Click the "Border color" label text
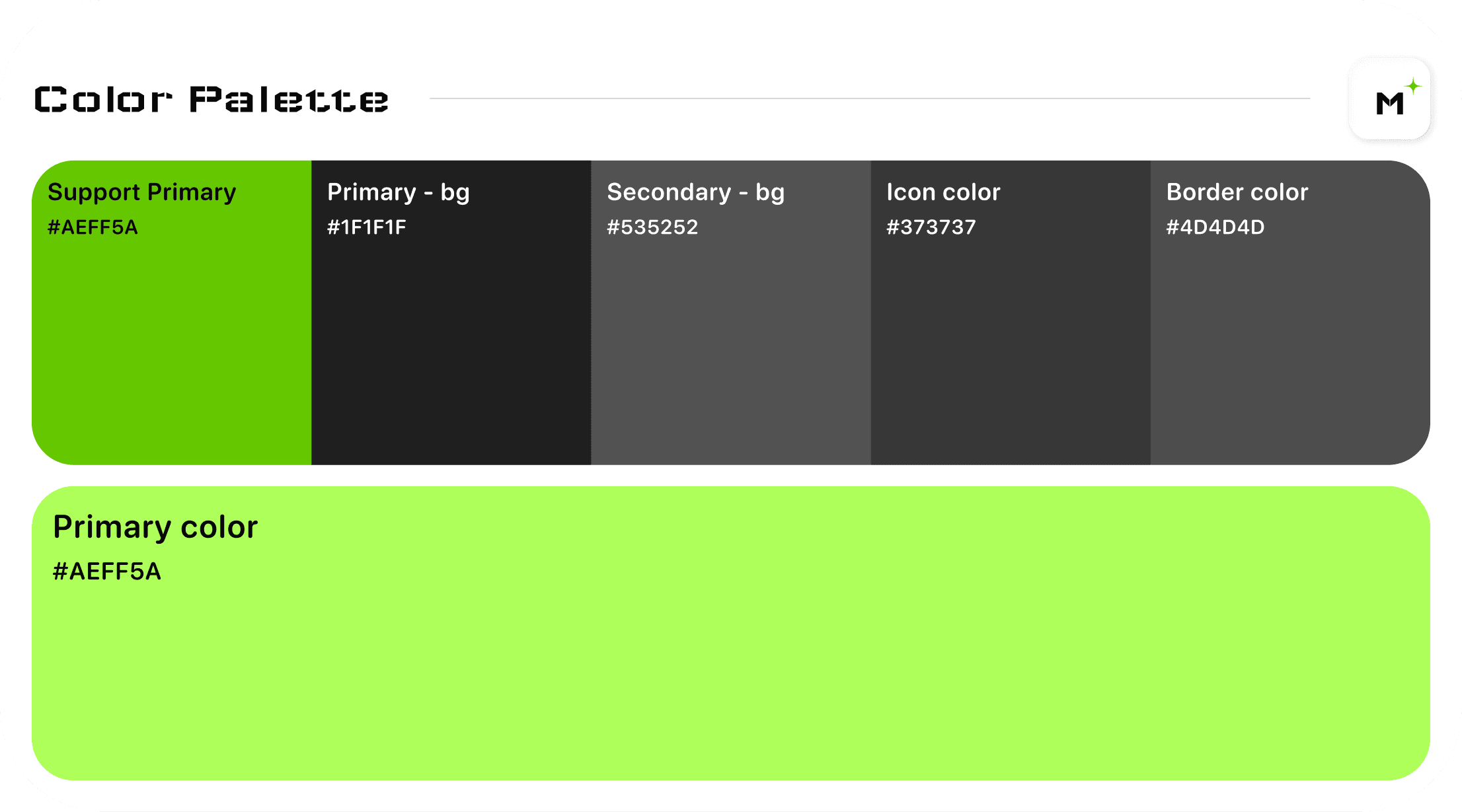 1237,192
